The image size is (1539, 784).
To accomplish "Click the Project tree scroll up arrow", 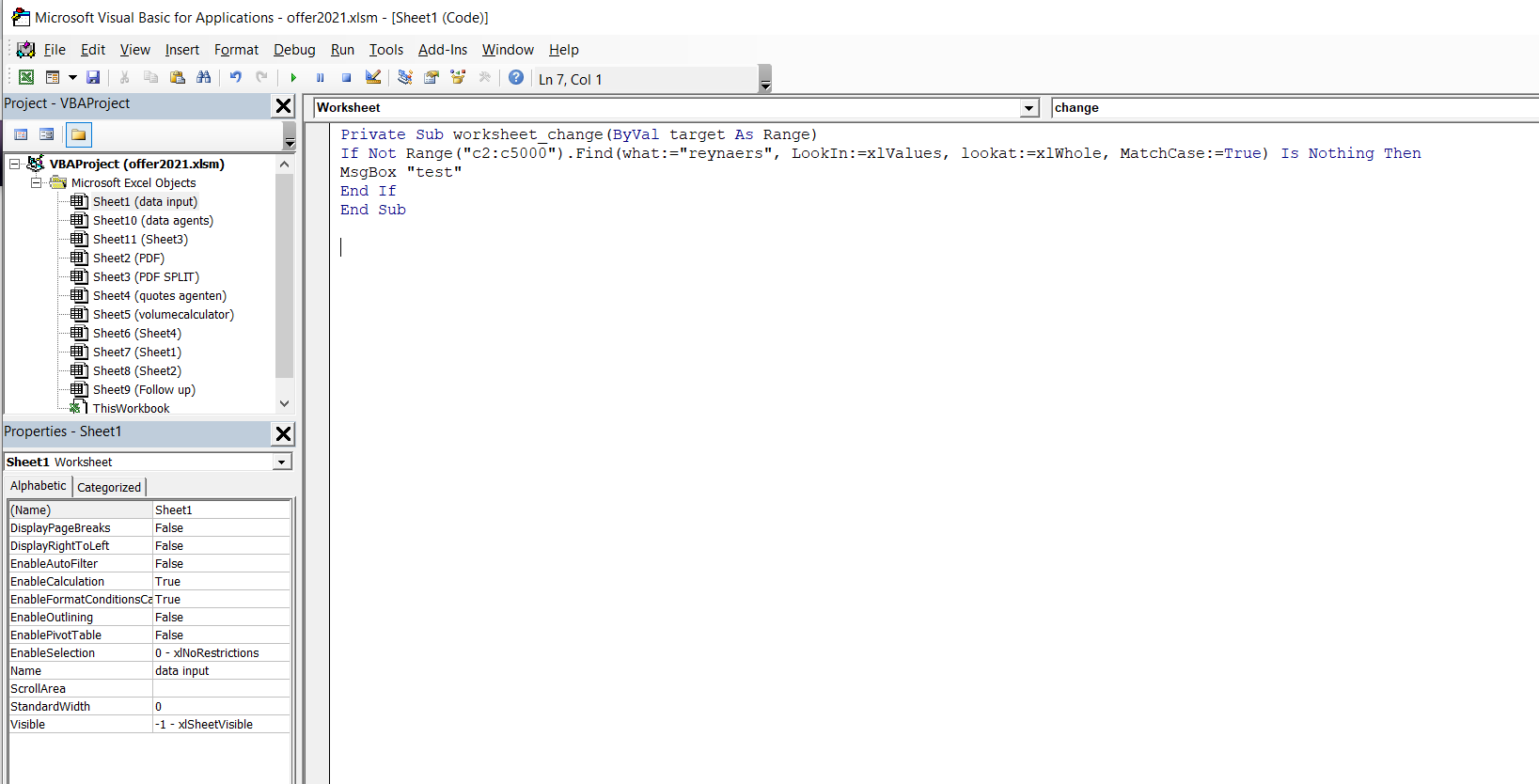I will [285, 164].
